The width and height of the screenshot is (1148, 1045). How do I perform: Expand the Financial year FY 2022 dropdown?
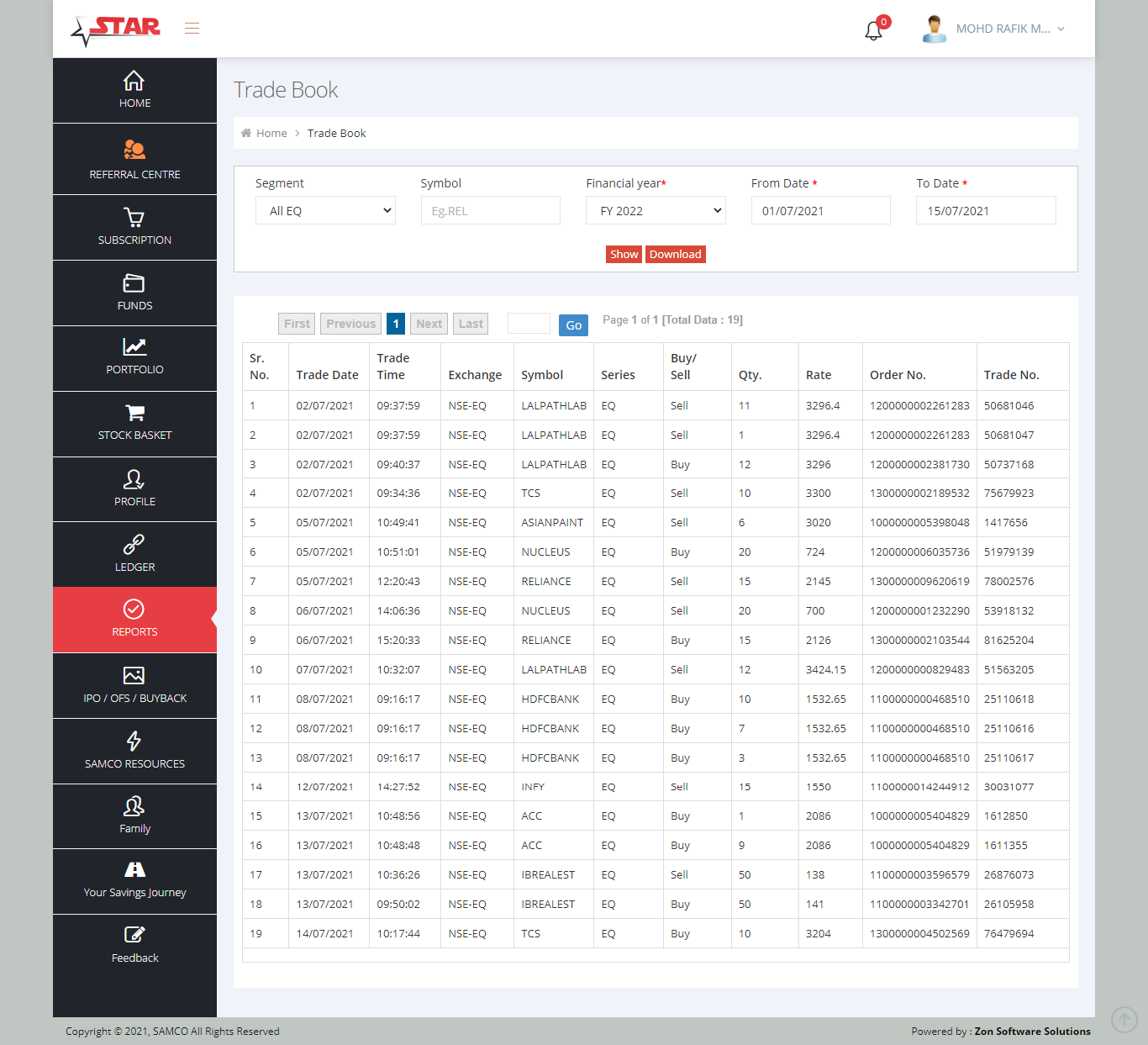pos(656,210)
